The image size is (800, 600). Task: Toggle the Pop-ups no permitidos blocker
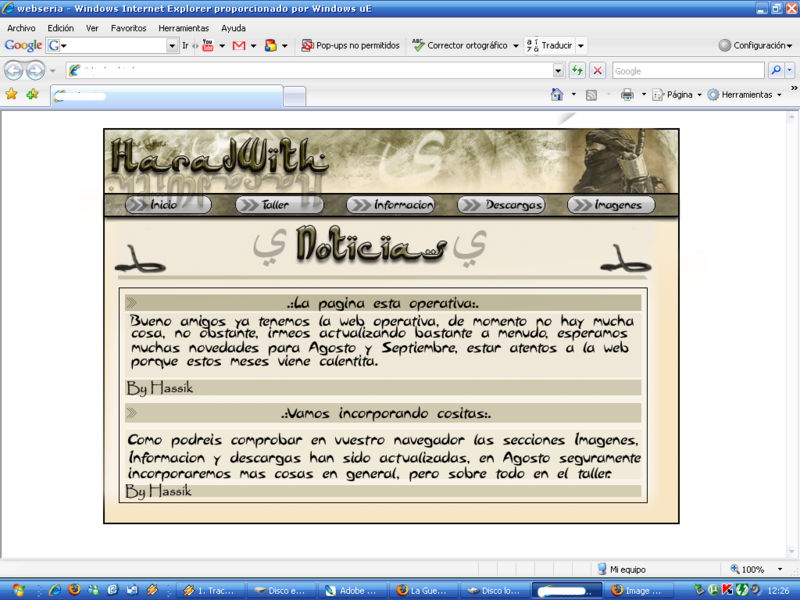tap(350, 46)
